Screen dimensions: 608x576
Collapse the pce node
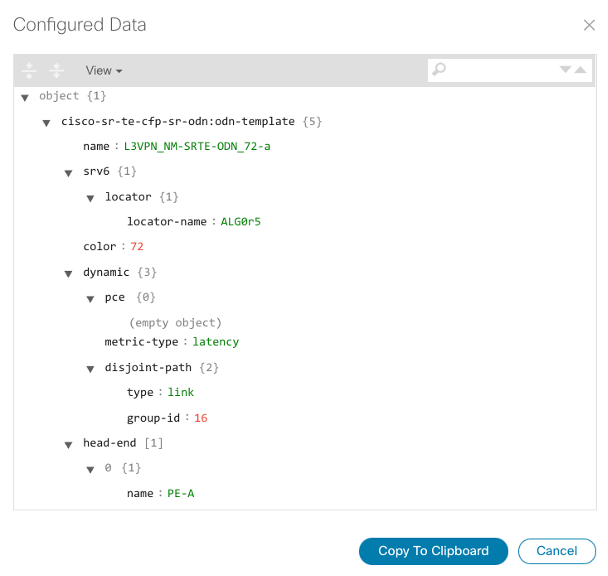click(91, 297)
